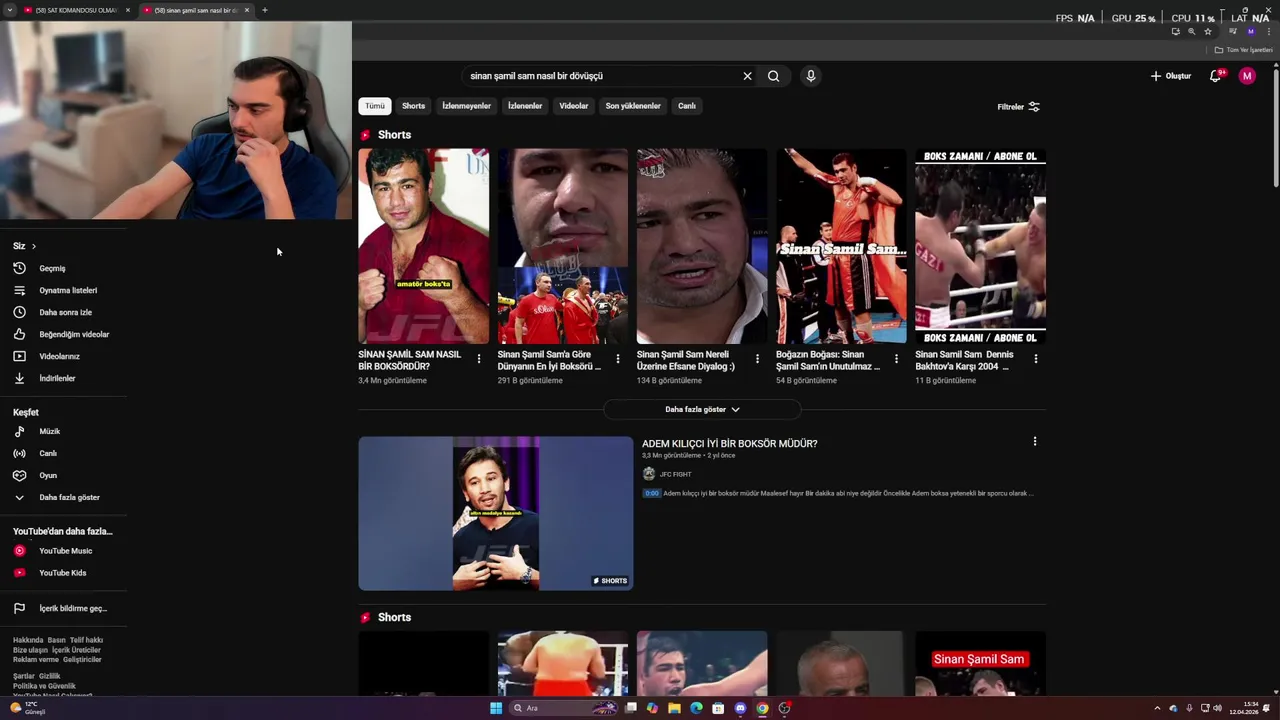Viewport: 1280px width, 720px height.
Task: Open Windows Start menu
Action: (x=496, y=708)
